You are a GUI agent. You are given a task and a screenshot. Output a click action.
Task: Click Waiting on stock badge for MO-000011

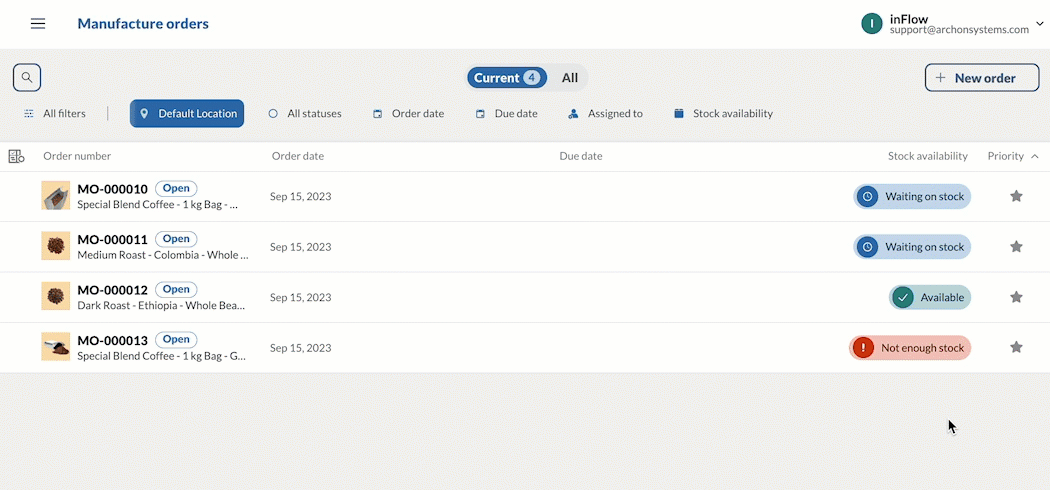(x=912, y=247)
